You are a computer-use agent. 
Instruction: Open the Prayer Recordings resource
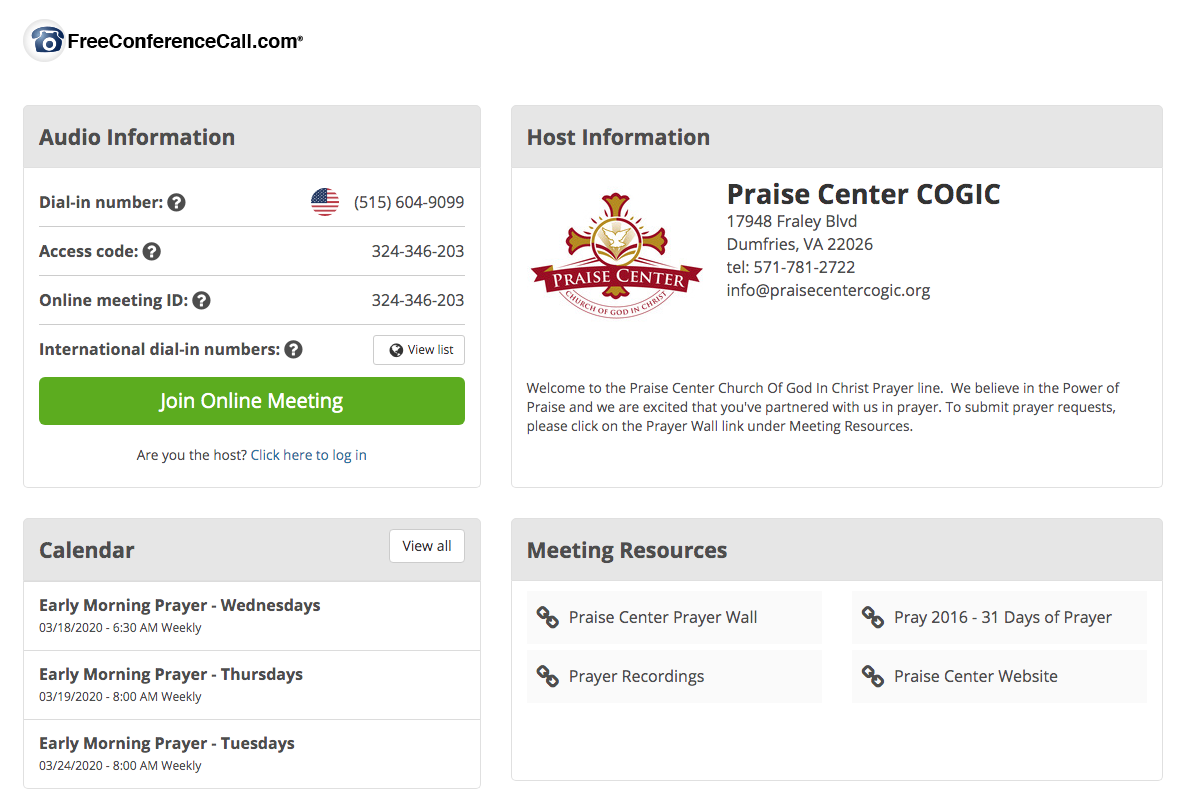[674, 677]
